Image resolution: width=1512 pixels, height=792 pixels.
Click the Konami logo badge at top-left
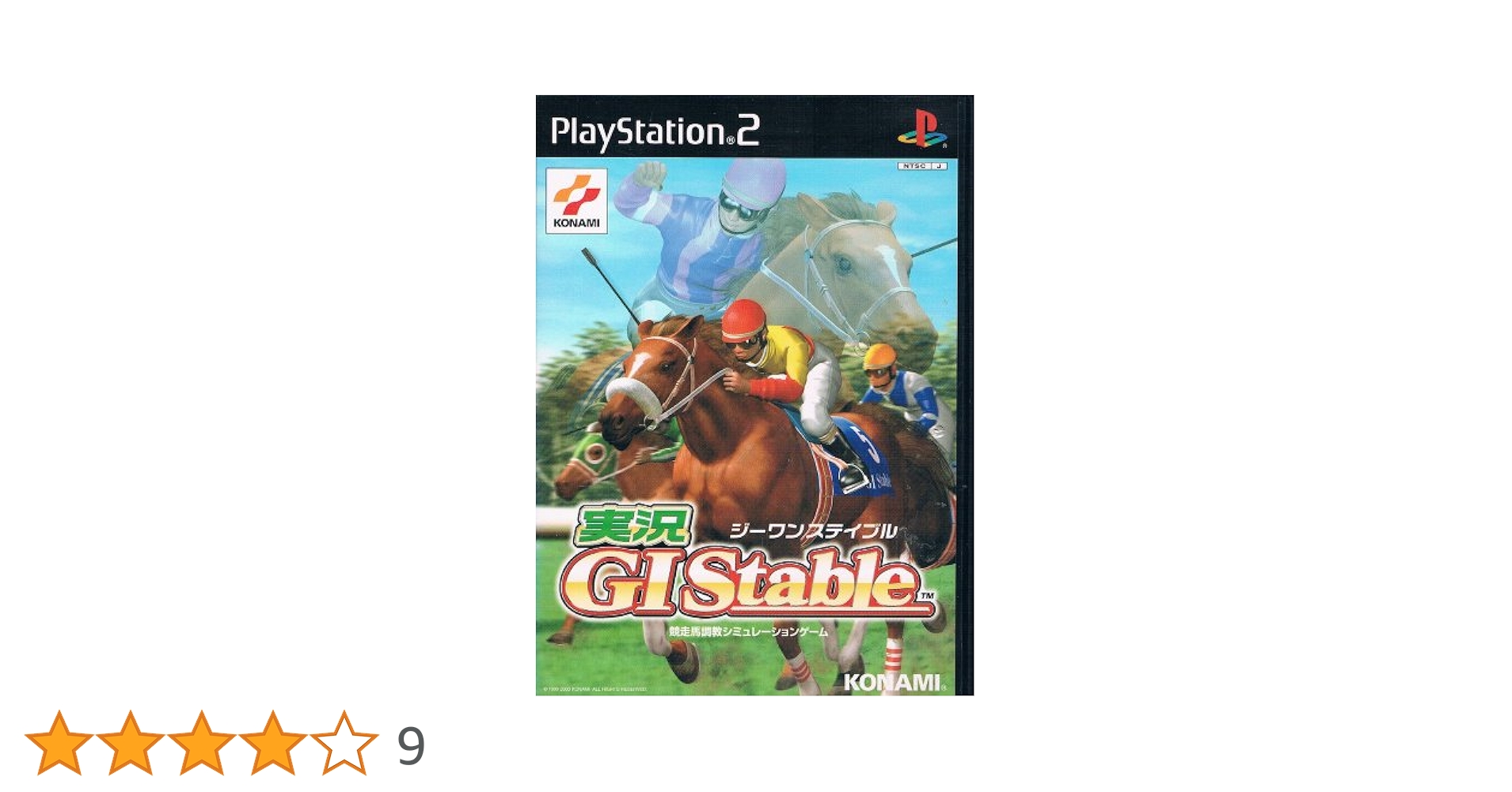(x=576, y=201)
